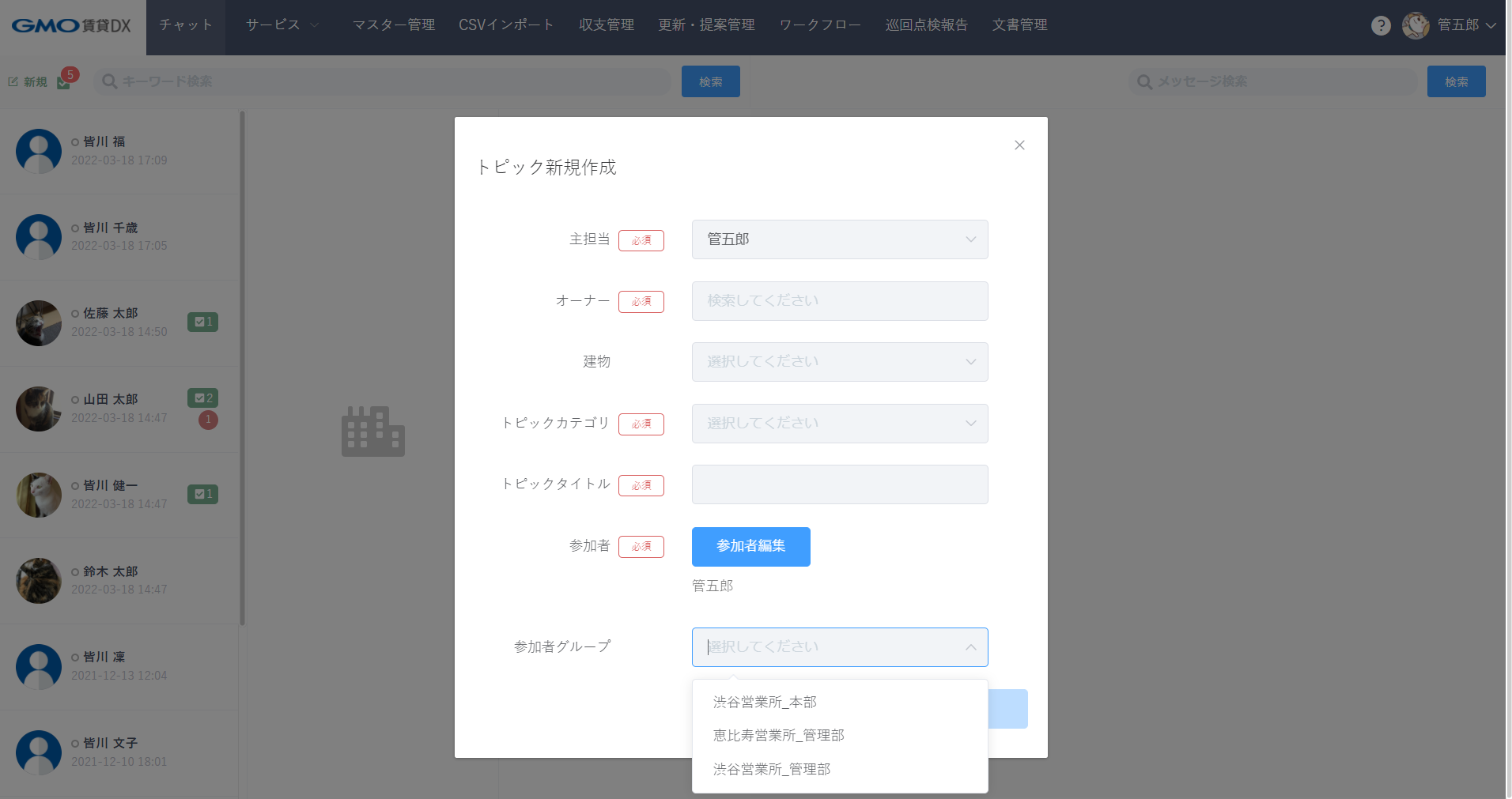1512x799 pixels.
Task: Click the green task badge on 皆川 健一
Action: point(202,494)
